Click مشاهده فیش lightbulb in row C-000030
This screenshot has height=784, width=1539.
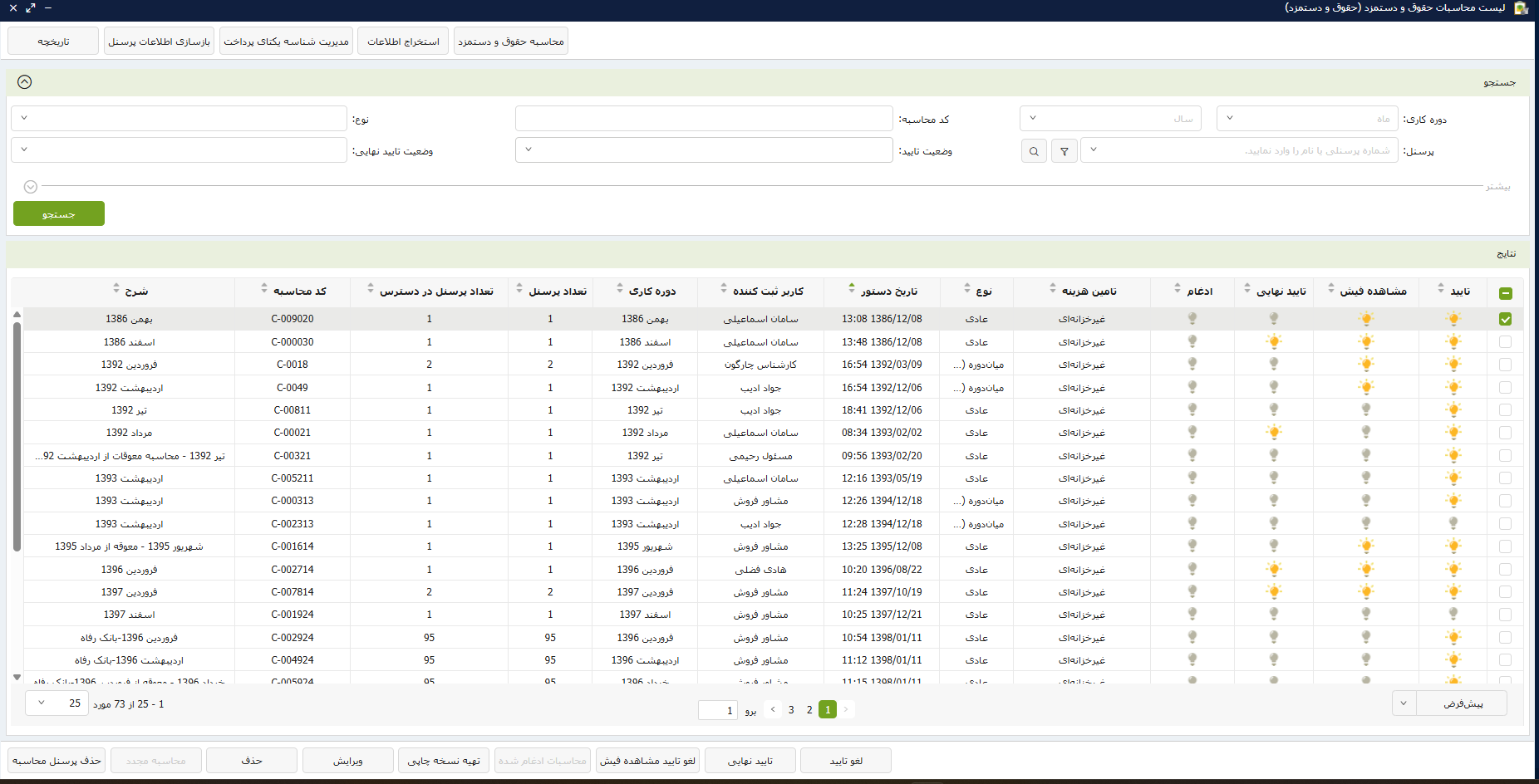[x=1365, y=341]
